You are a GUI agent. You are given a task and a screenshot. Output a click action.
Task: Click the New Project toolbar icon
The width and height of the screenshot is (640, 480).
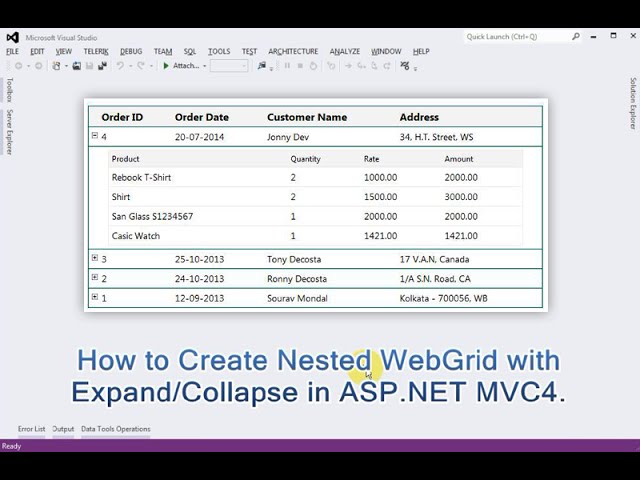[56, 66]
